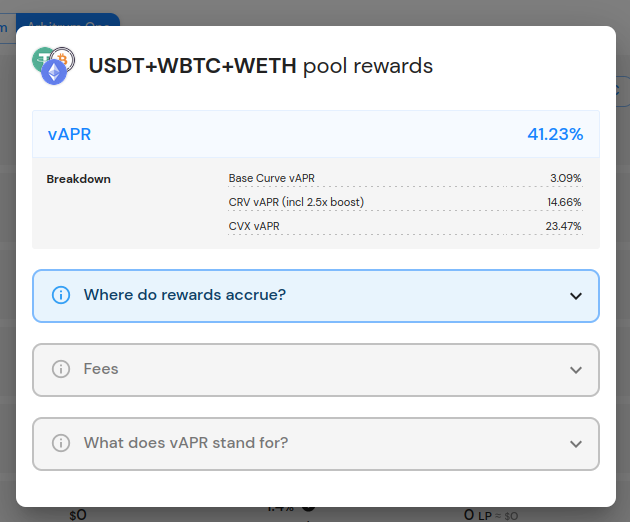Image resolution: width=630 pixels, height=522 pixels.
Task: Click the chevron beside 'What does vAPR stand for?'
Action: (576, 444)
